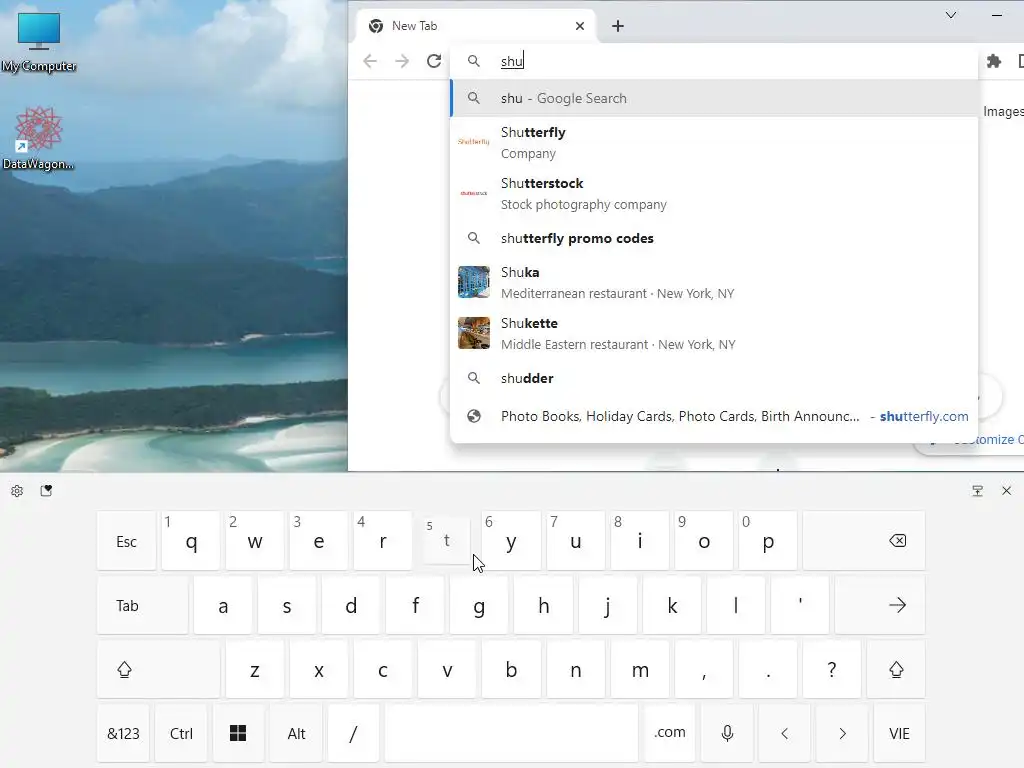Click the address bar containing 'shu'
The width and height of the screenshot is (1024, 768).
714,61
